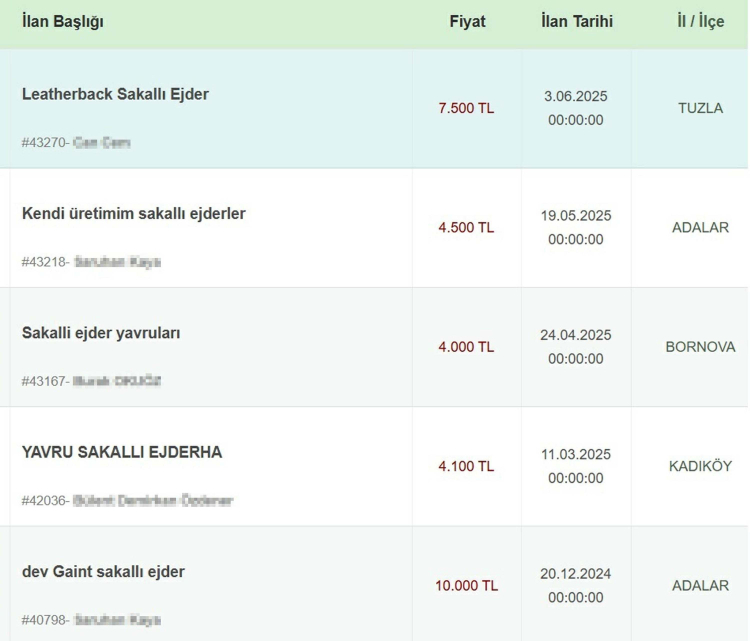Click the KADIKÖY district cell
Image resolution: width=750 pixels, height=641 pixels.
[700, 466]
